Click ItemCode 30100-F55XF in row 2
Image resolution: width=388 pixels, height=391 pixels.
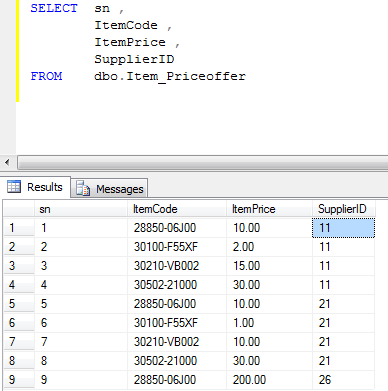(177, 247)
